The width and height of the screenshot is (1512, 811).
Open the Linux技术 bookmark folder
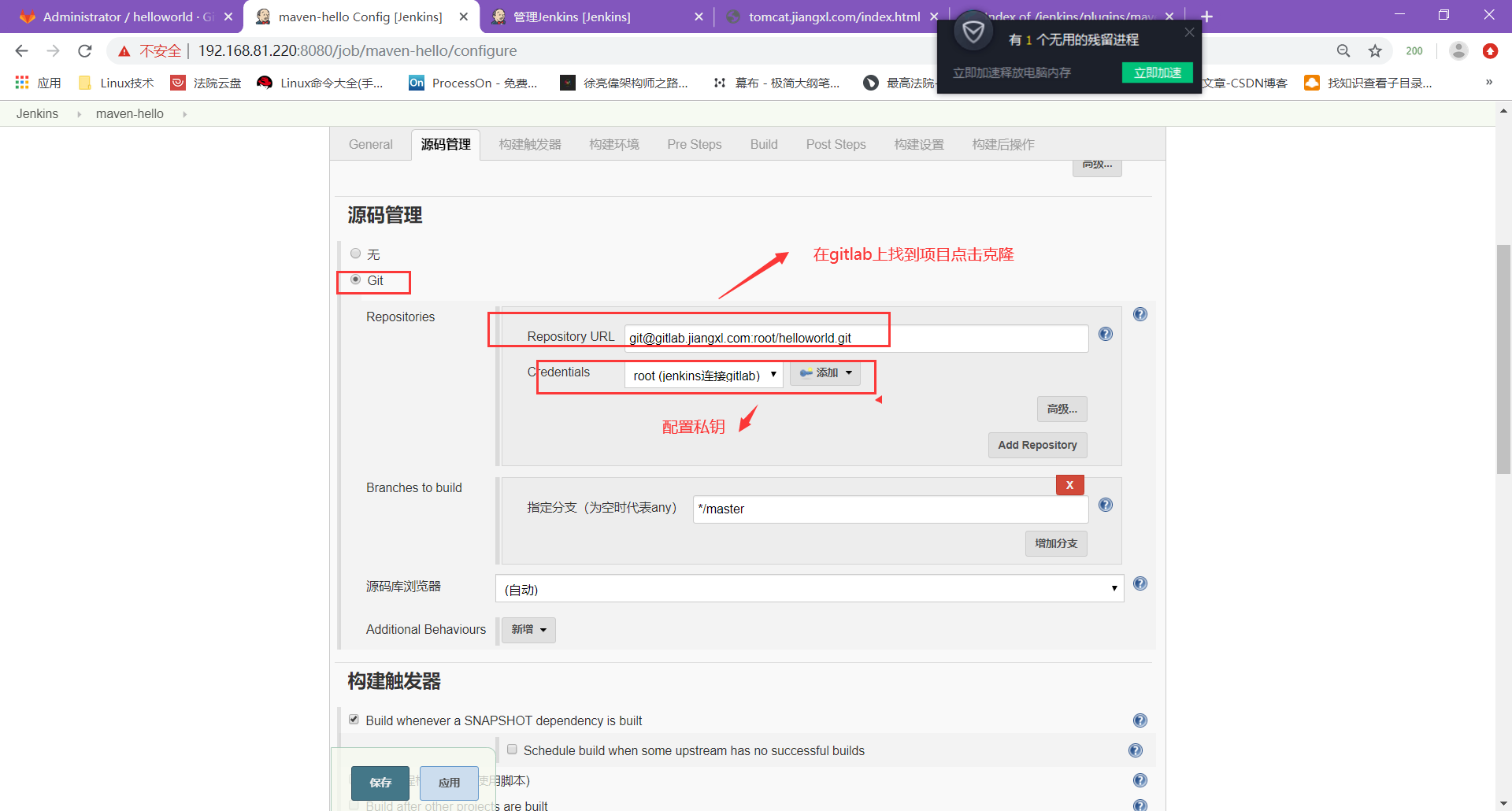(117, 83)
